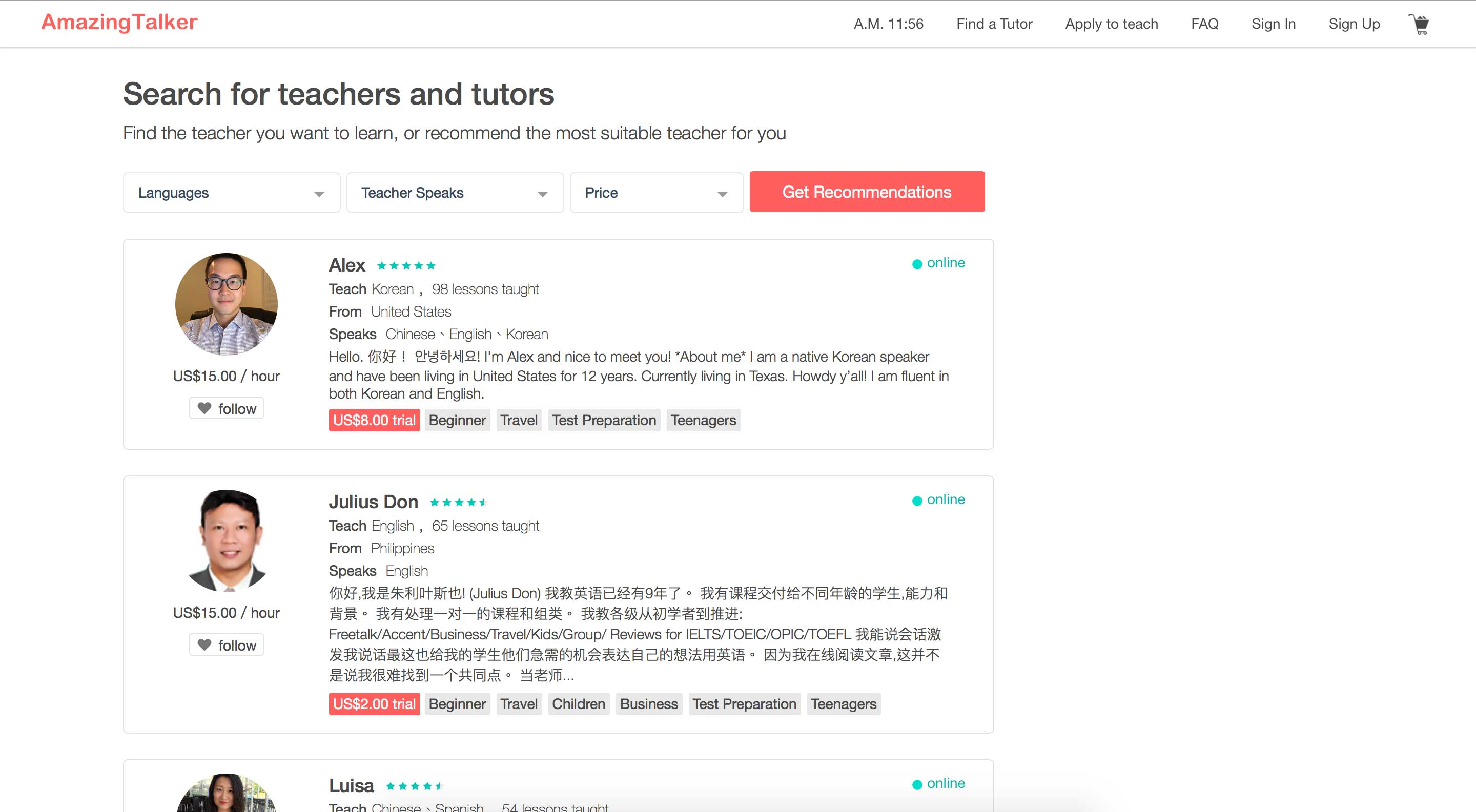Expand the Teacher Speaks dropdown
Screen dimensions: 1476x812
tap(455, 193)
